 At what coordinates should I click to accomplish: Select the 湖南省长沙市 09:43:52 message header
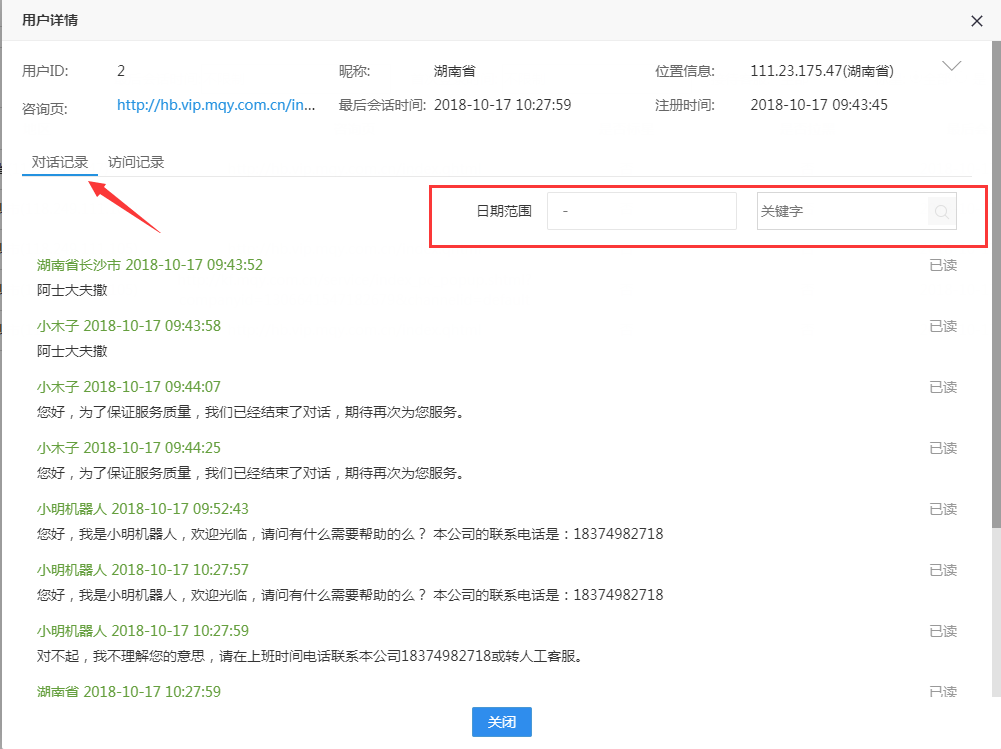150,265
